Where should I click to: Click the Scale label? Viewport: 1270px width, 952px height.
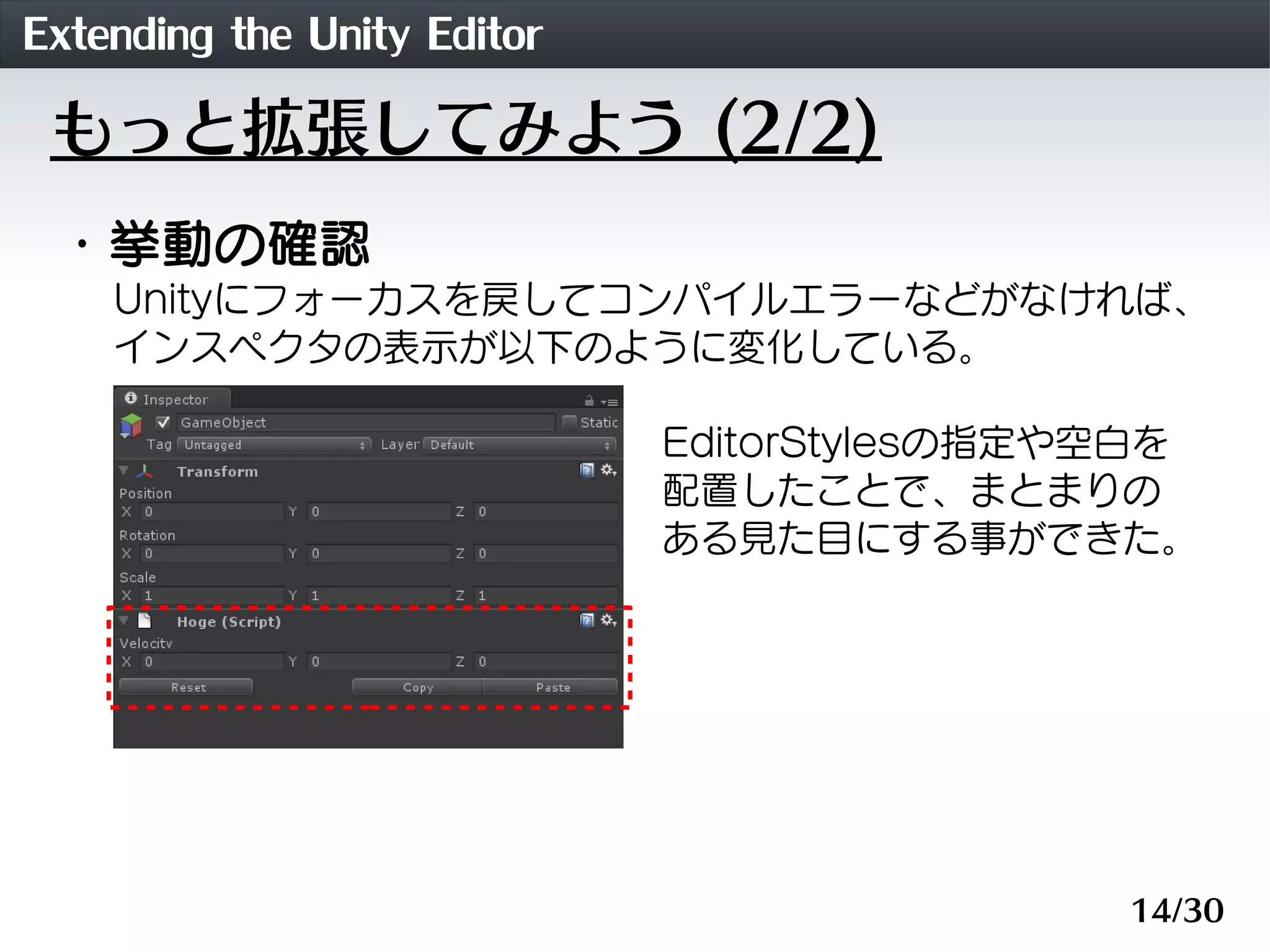tap(137, 577)
